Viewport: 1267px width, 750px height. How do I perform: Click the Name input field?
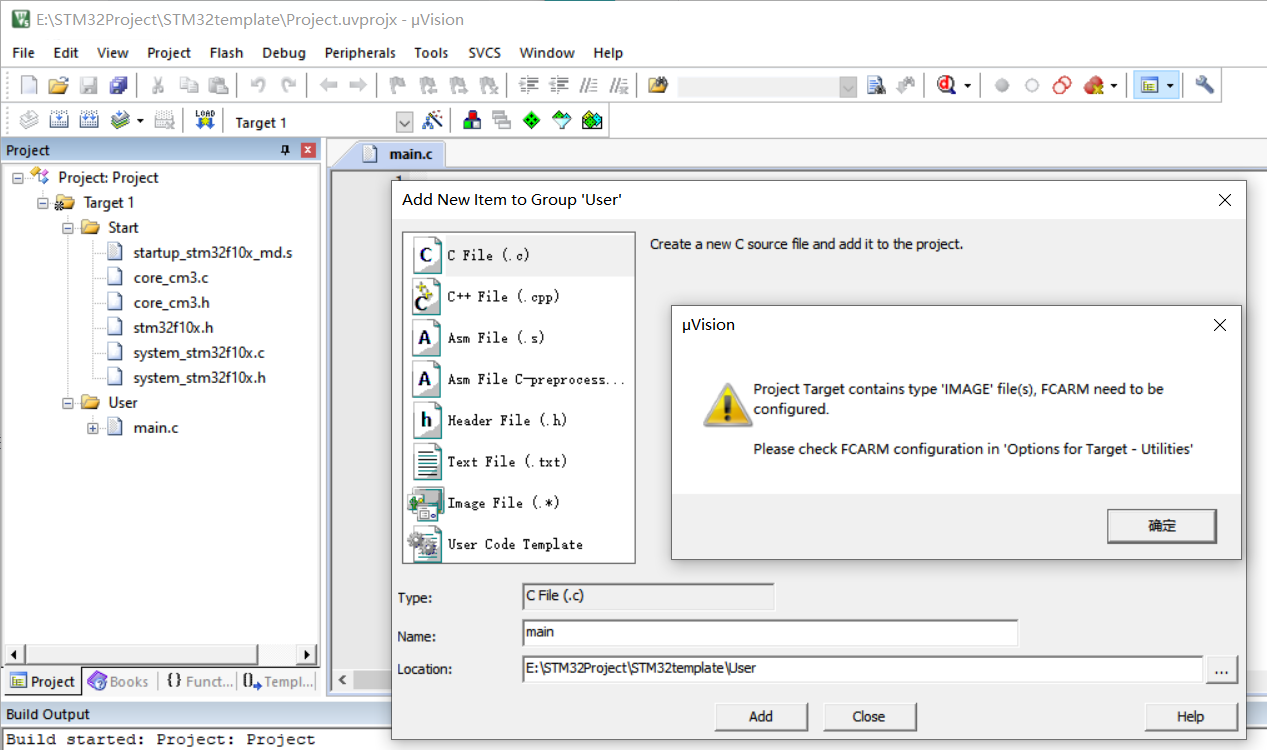(770, 633)
